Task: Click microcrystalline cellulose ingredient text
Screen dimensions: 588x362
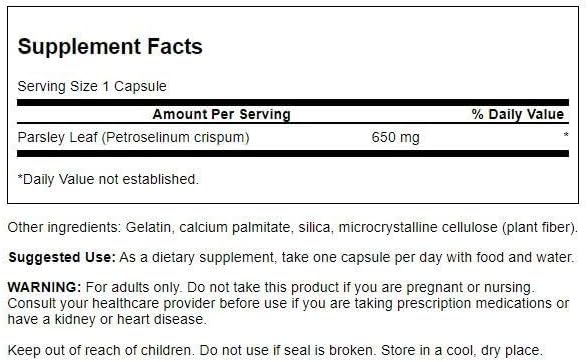Action: [418, 228]
